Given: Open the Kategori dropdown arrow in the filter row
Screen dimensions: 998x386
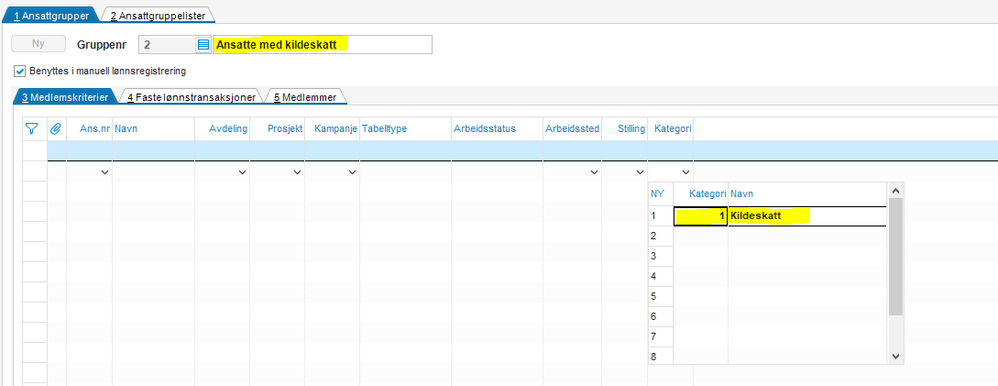Looking at the screenshot, I should (x=685, y=173).
